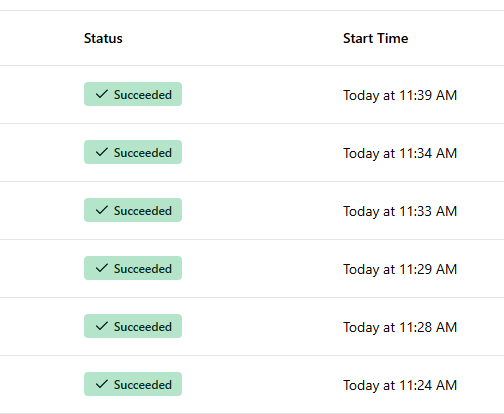Select the Succeeded badge for the 11:34 AM run
The height and width of the screenshot is (414, 504).
point(133,152)
